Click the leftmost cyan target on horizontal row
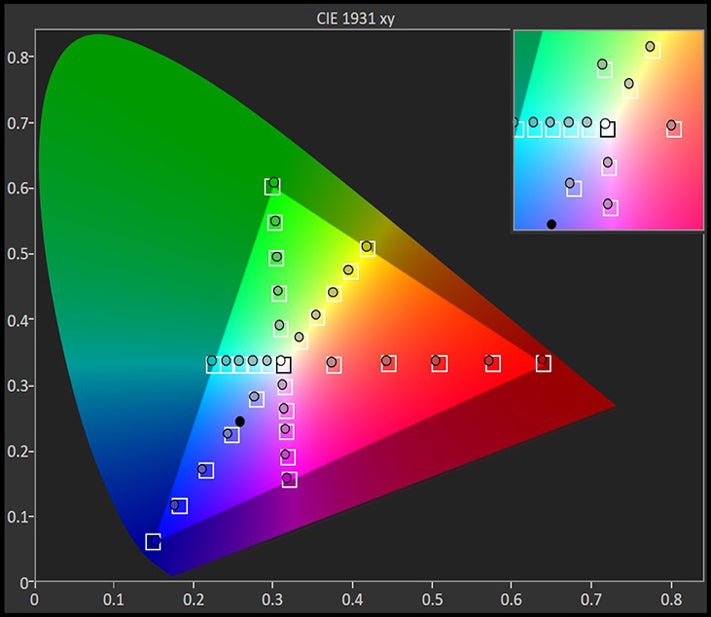The image size is (711, 617). point(213,364)
